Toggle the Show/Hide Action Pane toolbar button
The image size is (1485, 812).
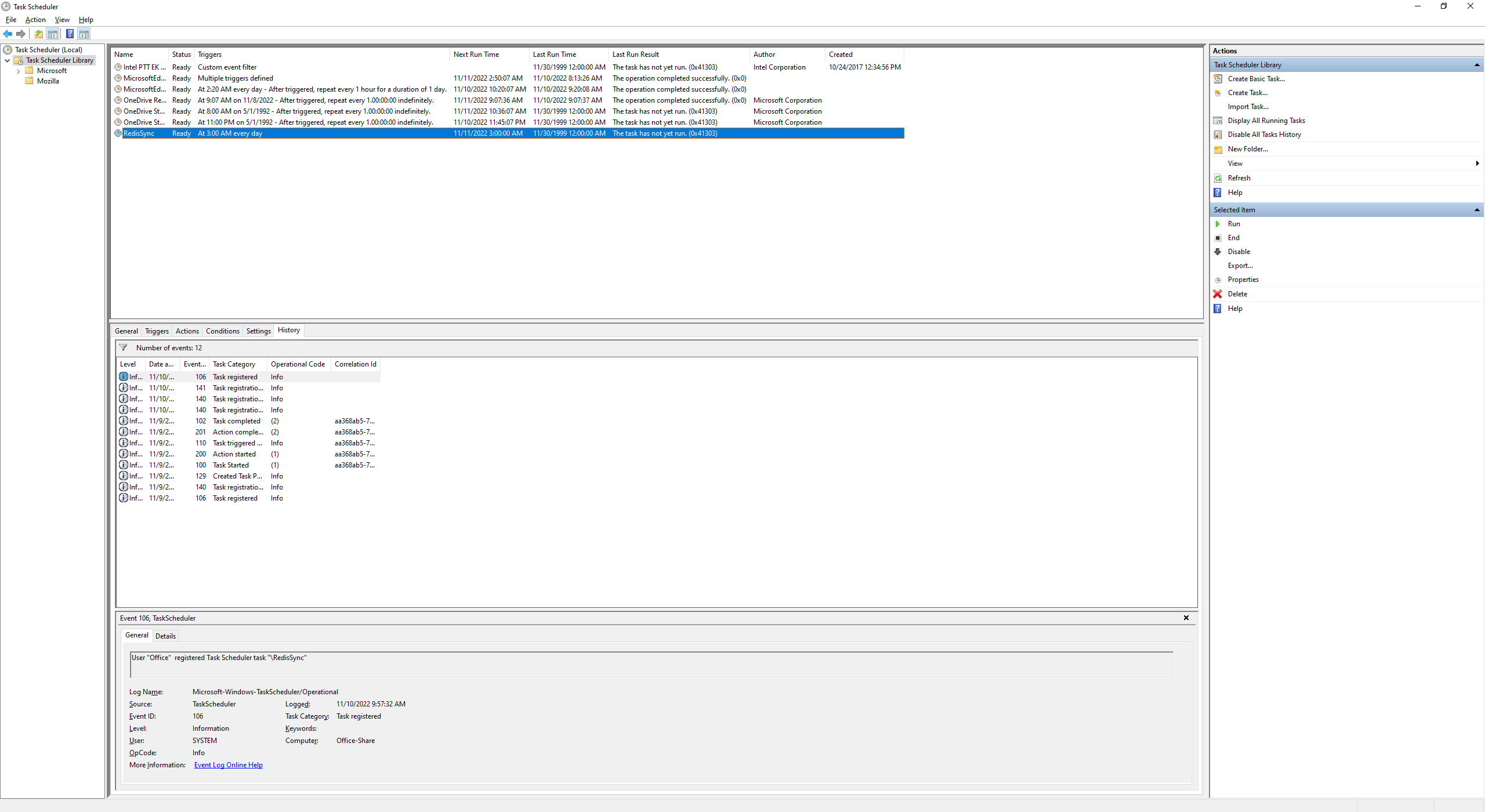click(84, 34)
